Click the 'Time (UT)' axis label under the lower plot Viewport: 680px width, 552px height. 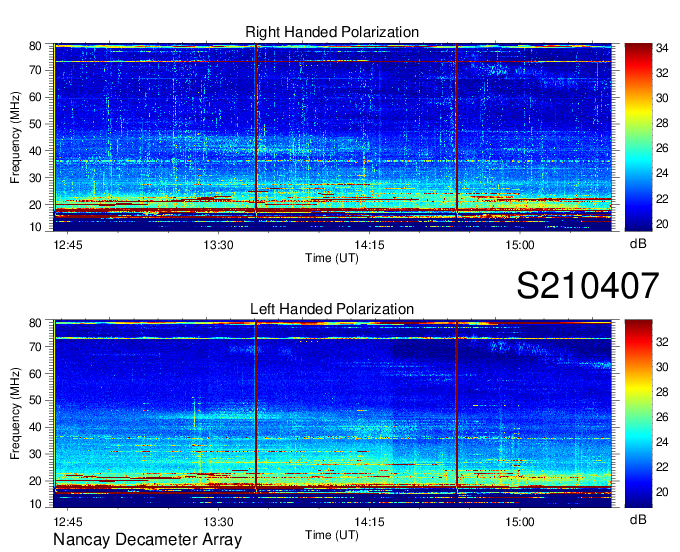332,535
